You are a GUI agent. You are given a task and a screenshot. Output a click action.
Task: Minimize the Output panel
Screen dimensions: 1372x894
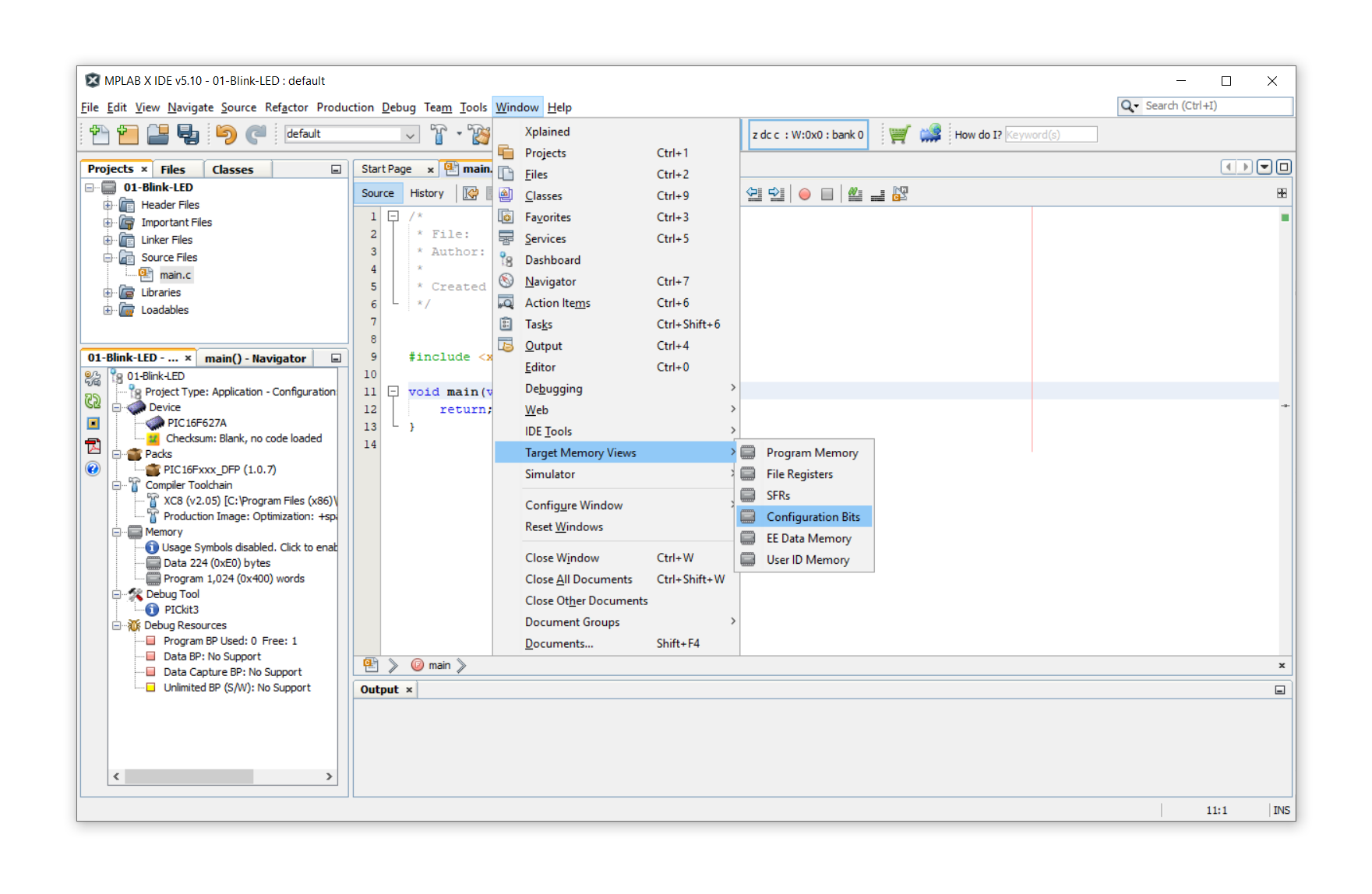pyautogui.click(x=1279, y=690)
